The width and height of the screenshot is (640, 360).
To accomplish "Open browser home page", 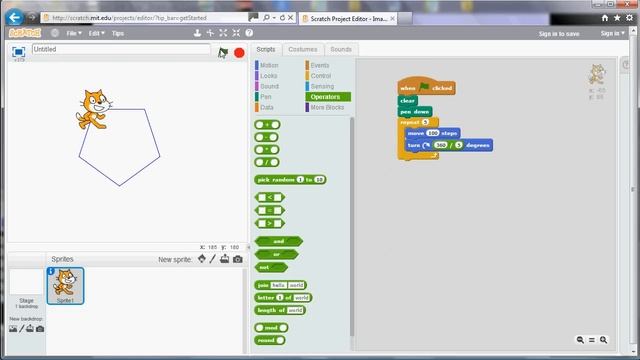I will click(605, 18).
